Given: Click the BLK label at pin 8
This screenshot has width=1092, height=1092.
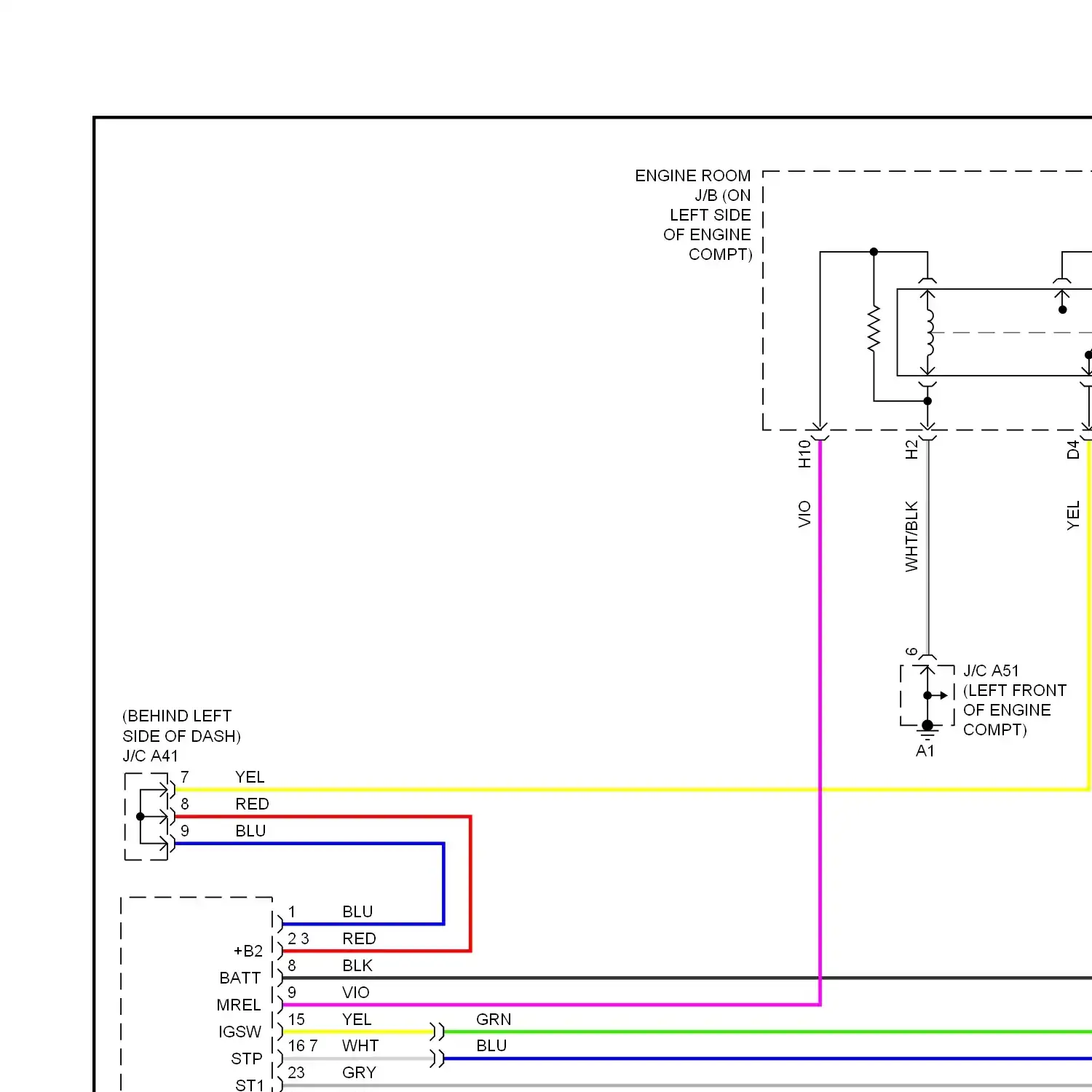Looking at the screenshot, I should click(x=357, y=965).
